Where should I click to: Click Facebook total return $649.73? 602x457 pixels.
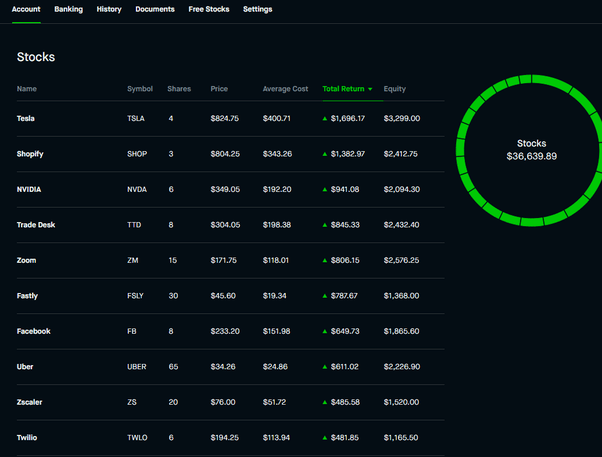click(x=345, y=331)
